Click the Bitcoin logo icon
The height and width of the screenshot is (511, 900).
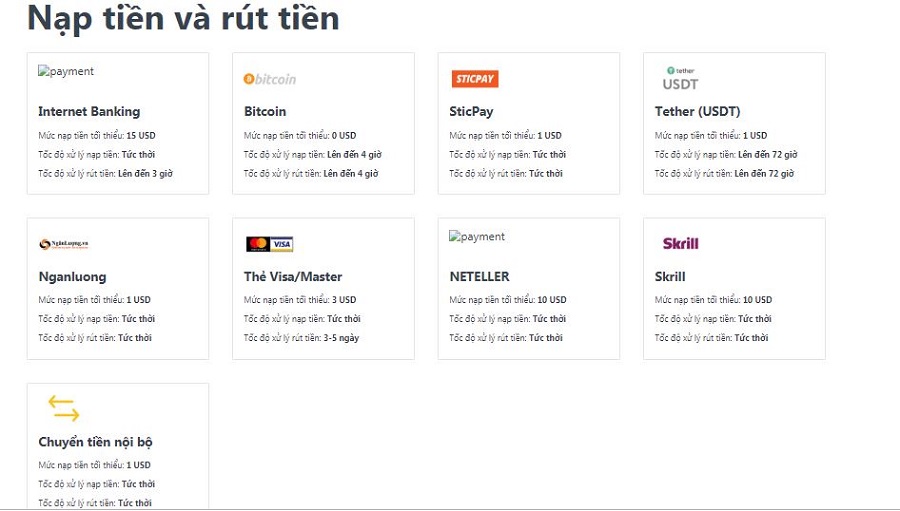click(x=270, y=79)
